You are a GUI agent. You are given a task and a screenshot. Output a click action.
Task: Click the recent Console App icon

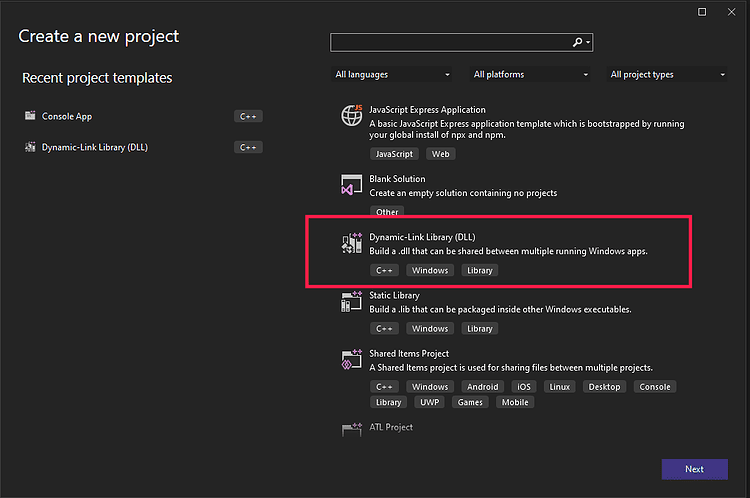point(30,116)
